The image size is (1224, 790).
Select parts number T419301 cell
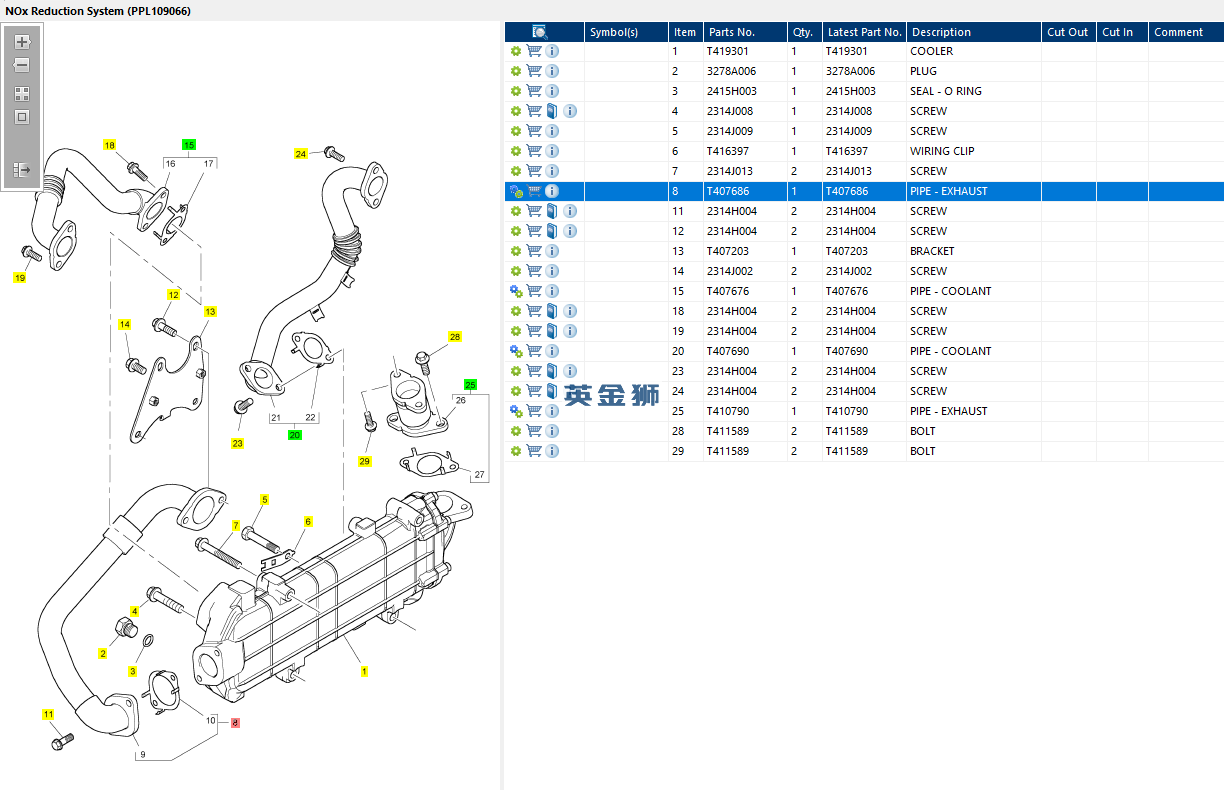pos(744,51)
